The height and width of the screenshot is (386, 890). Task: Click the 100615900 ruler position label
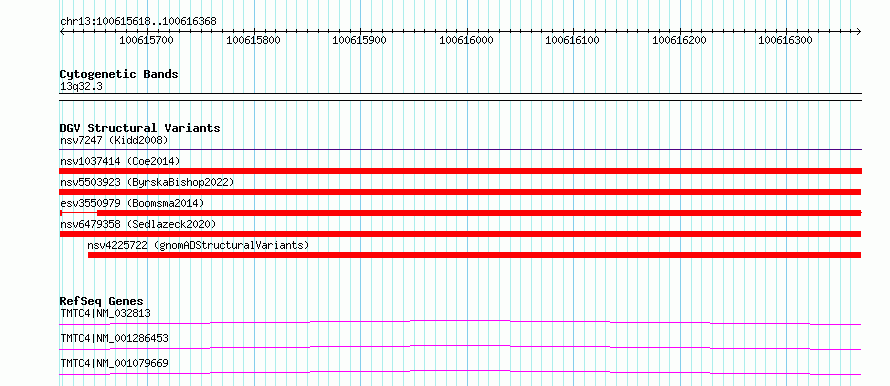[x=359, y=40]
